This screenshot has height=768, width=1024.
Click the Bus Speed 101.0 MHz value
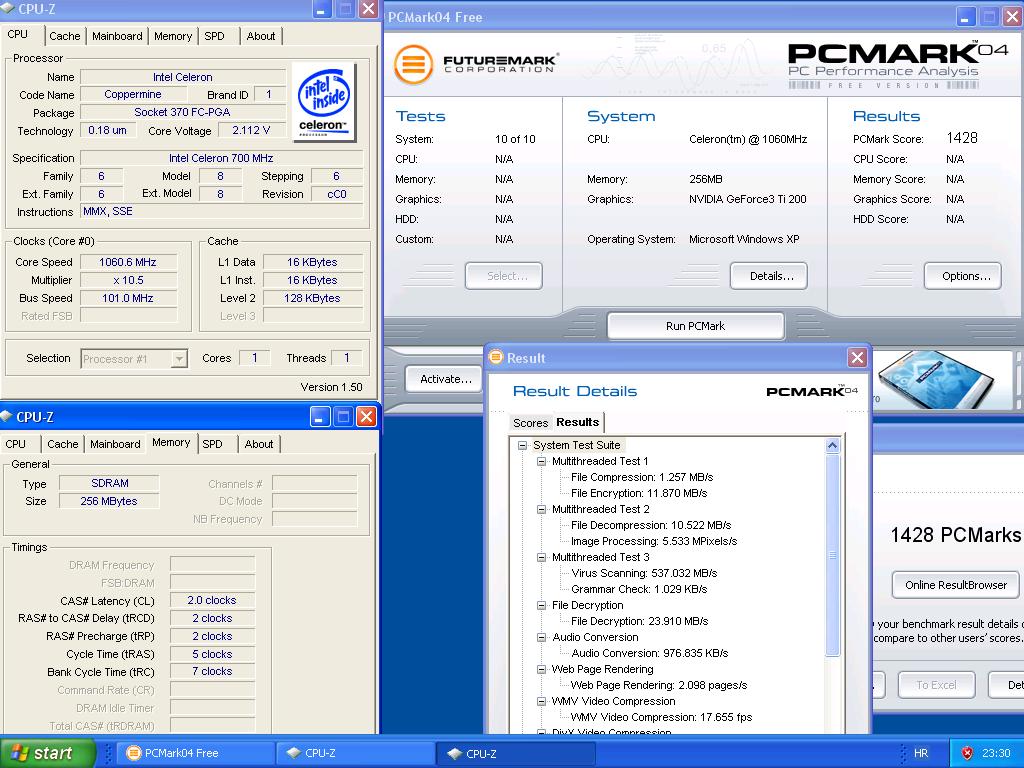pyautogui.click(x=128, y=298)
